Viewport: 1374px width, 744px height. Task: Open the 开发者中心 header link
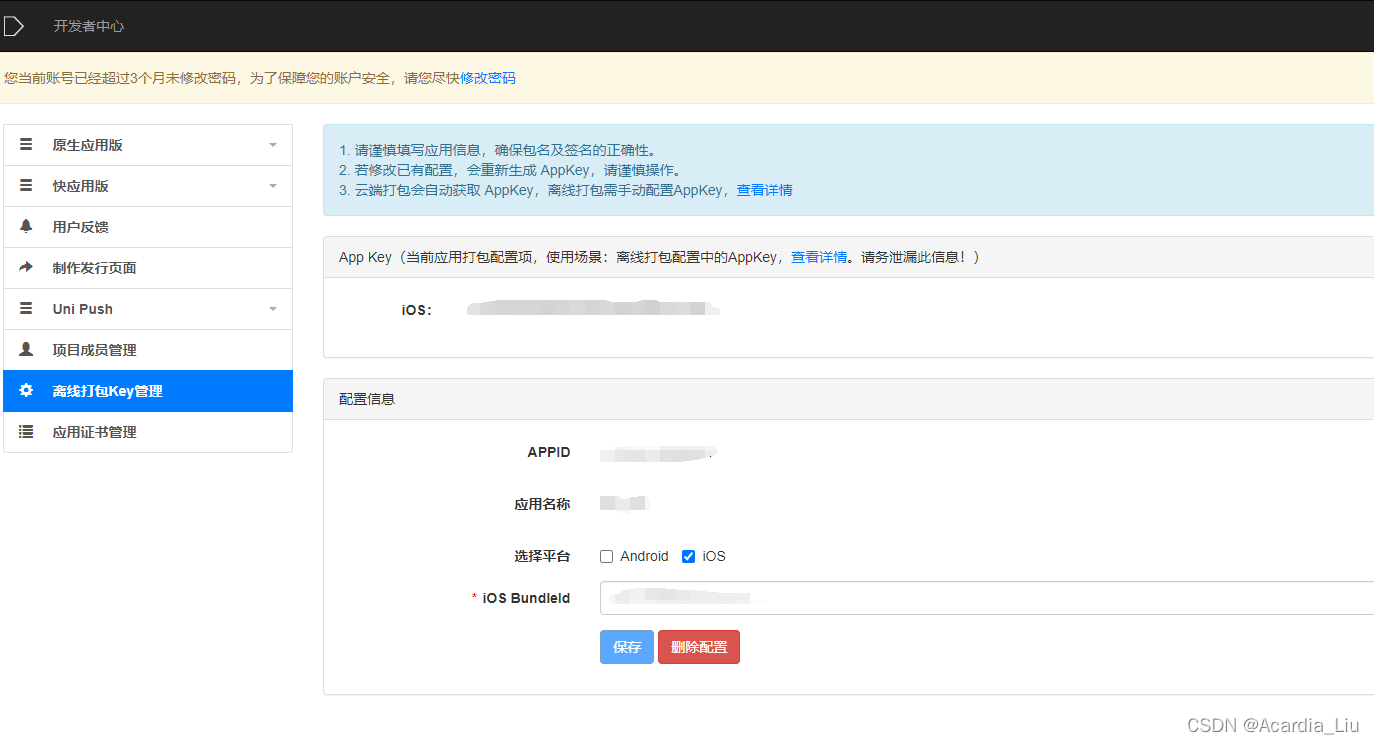(x=89, y=26)
